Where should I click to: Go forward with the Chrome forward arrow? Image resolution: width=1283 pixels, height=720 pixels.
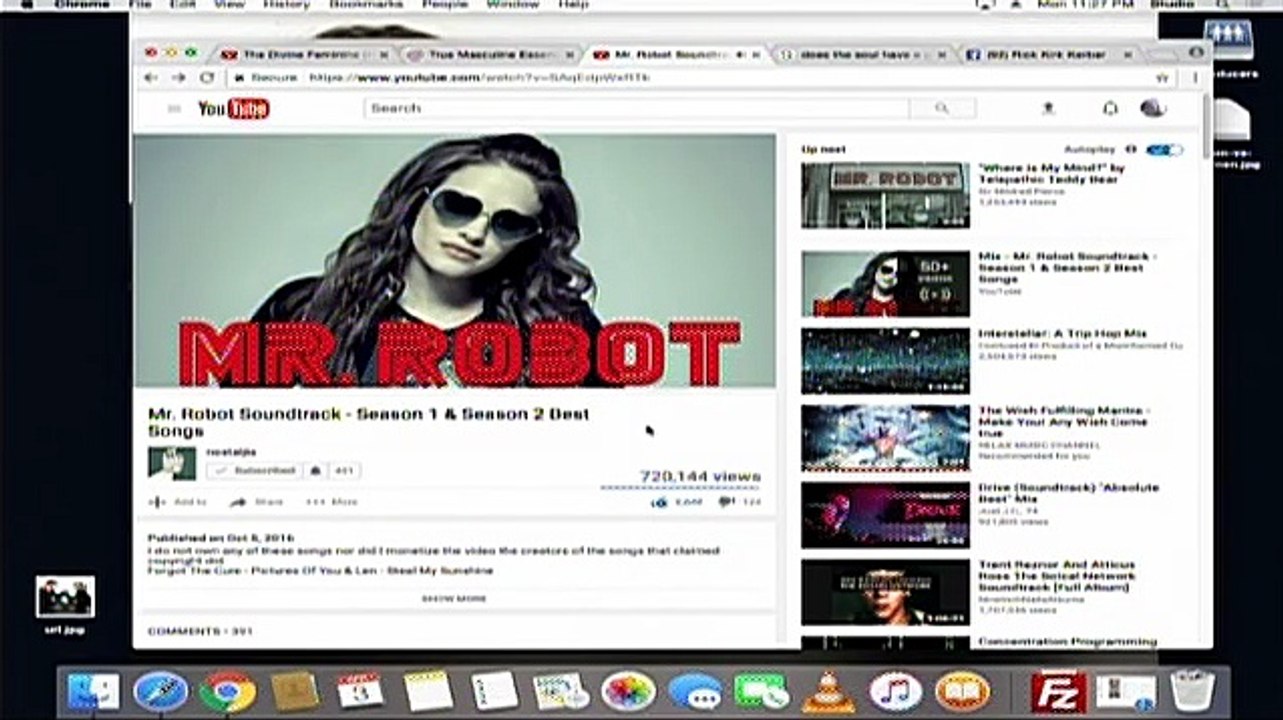point(178,77)
